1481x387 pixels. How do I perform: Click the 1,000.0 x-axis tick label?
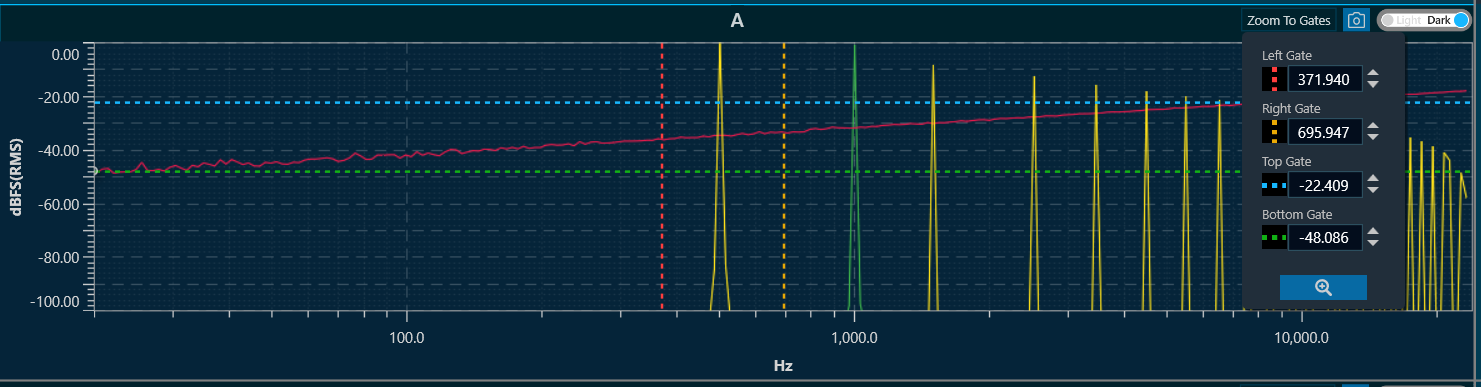855,337
